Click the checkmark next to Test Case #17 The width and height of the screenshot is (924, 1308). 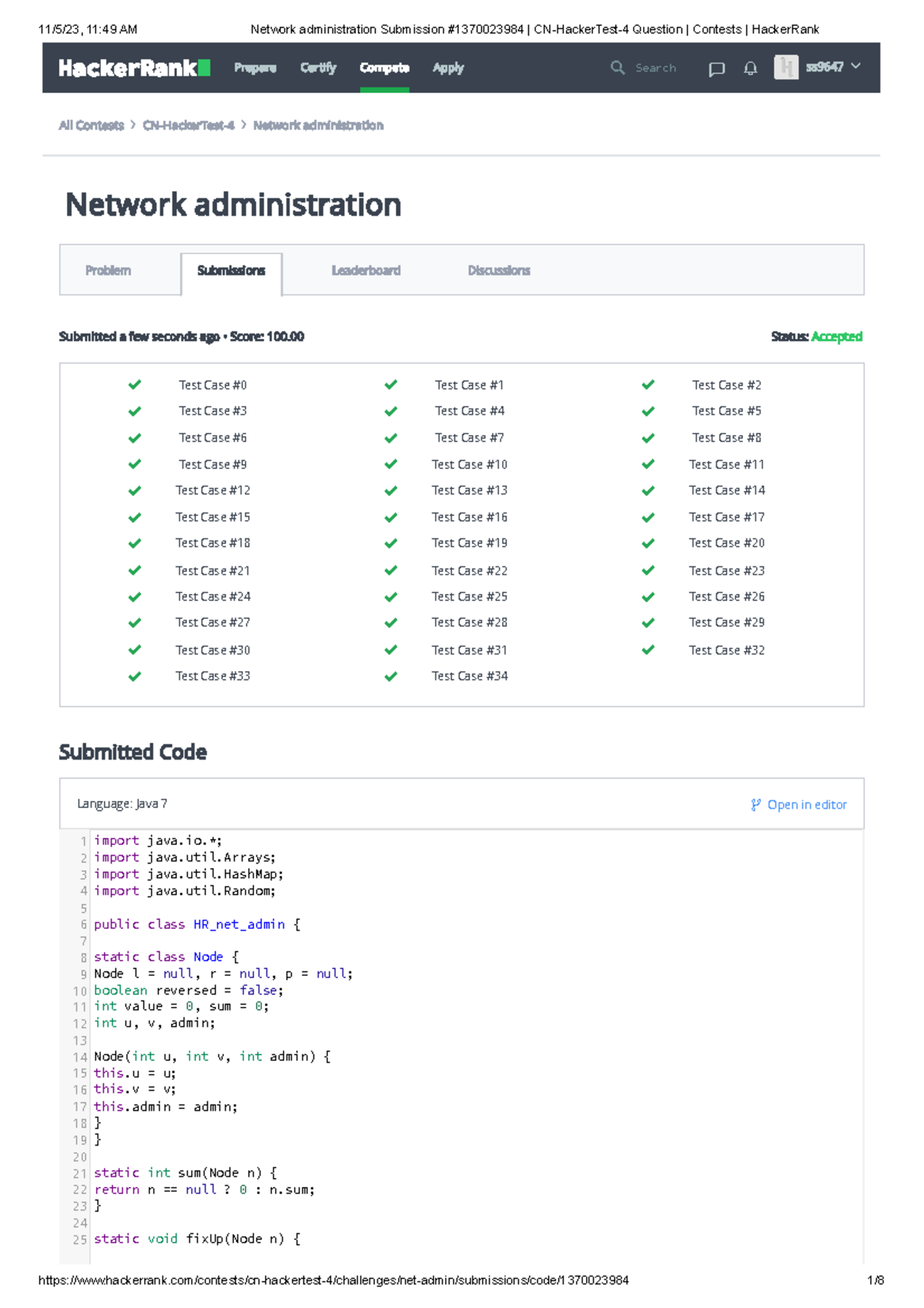[x=648, y=517]
